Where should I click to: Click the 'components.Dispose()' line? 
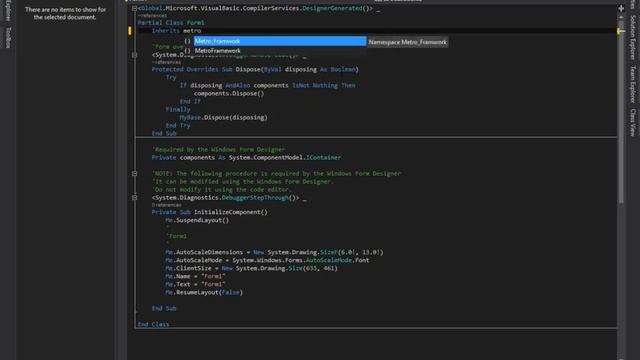pos(229,93)
